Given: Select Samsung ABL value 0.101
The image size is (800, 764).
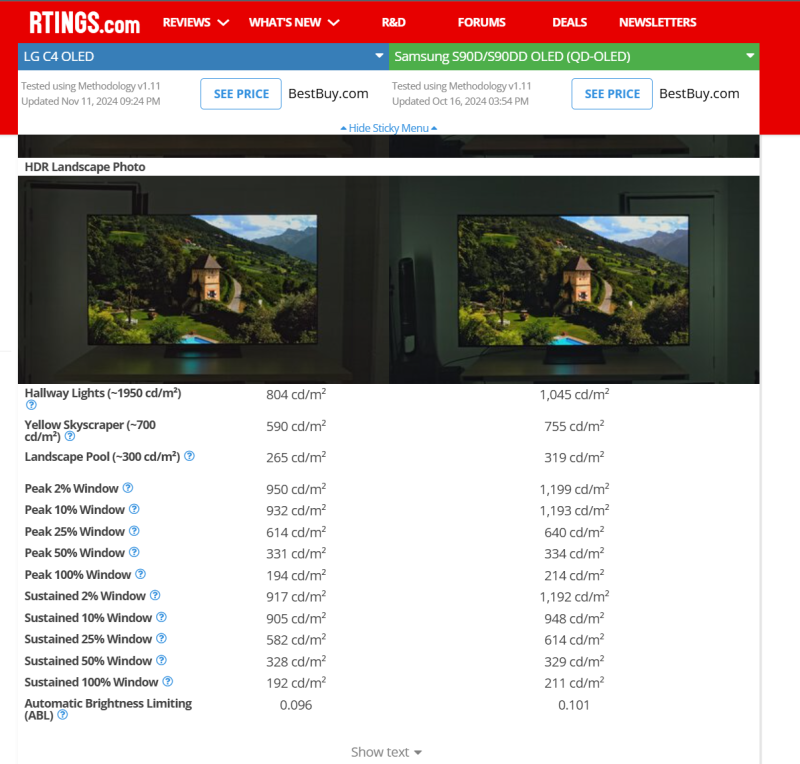Looking at the screenshot, I should point(574,705).
